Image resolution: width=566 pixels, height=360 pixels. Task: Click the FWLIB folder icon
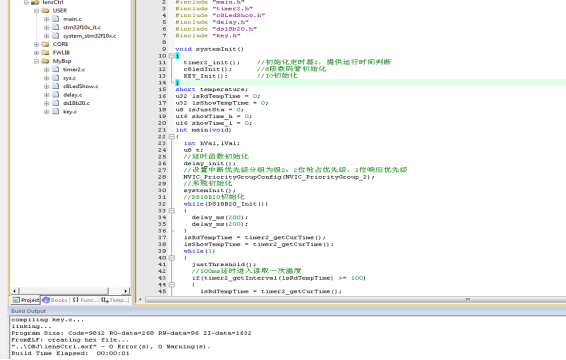[x=45, y=52]
